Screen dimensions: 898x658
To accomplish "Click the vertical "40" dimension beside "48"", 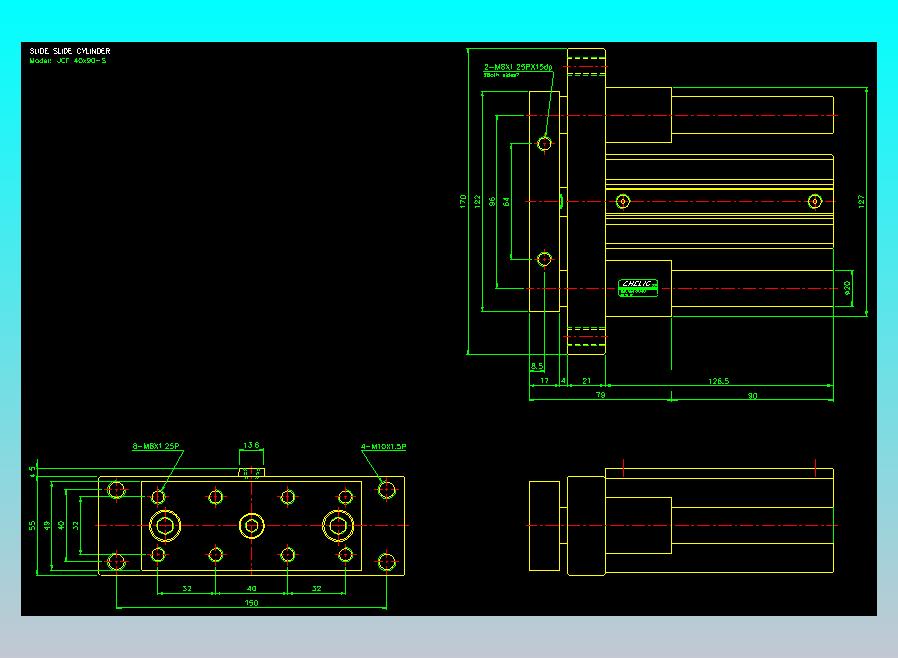I will coord(61,525).
